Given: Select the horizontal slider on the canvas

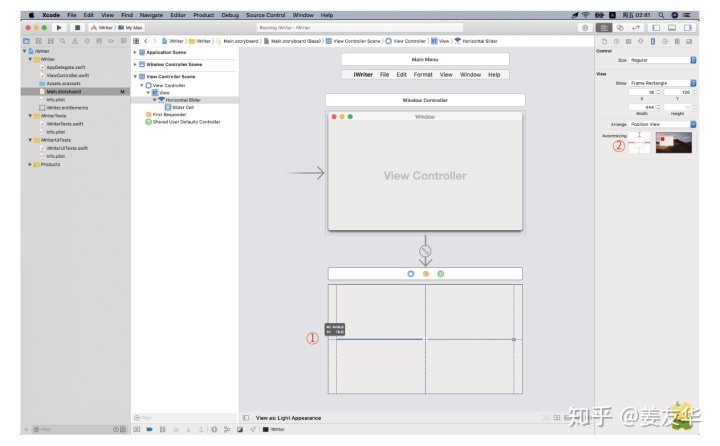Looking at the screenshot, I should 425,339.
